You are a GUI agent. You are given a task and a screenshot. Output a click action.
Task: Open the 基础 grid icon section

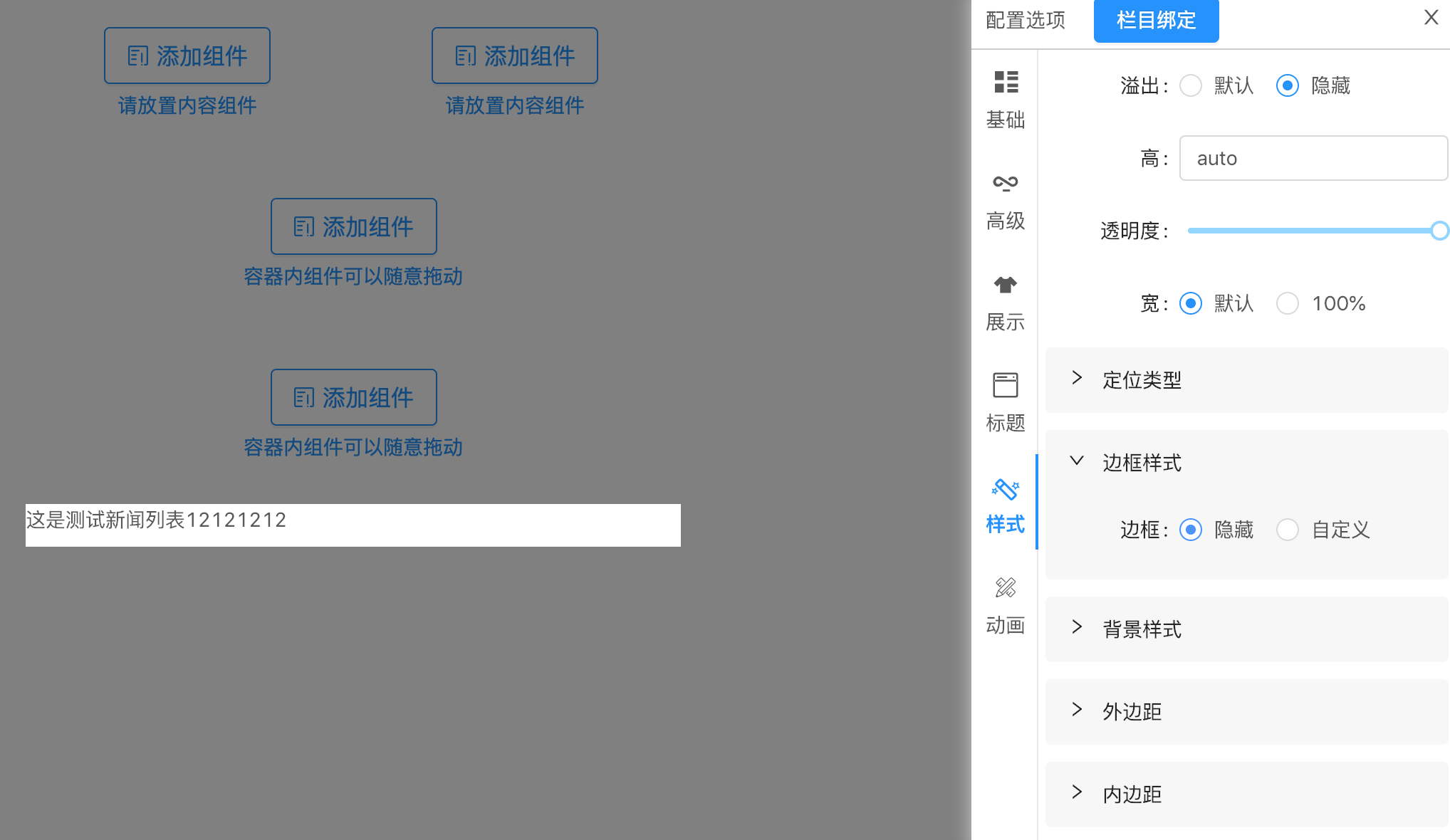pos(1005,98)
